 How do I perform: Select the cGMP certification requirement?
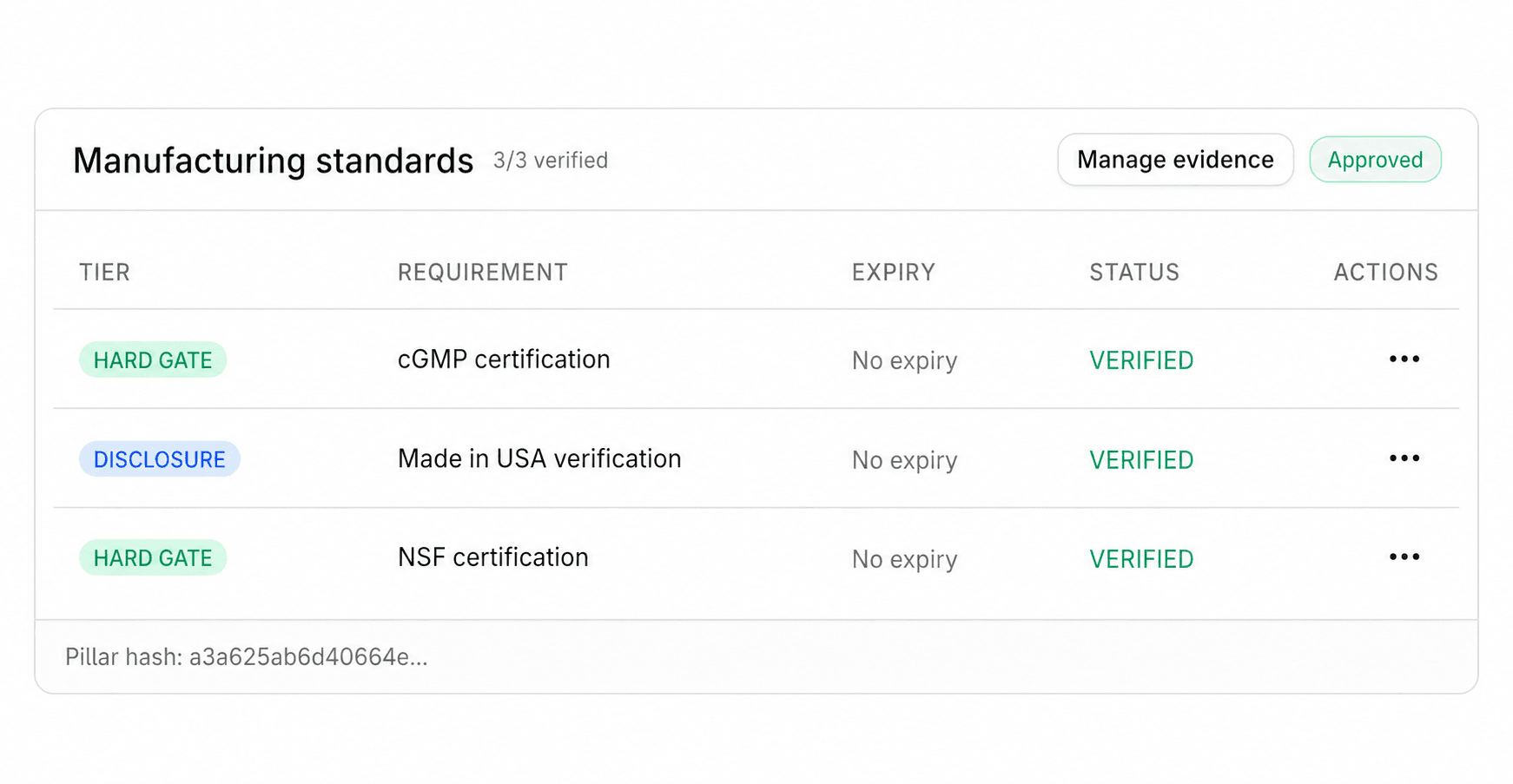click(x=504, y=359)
